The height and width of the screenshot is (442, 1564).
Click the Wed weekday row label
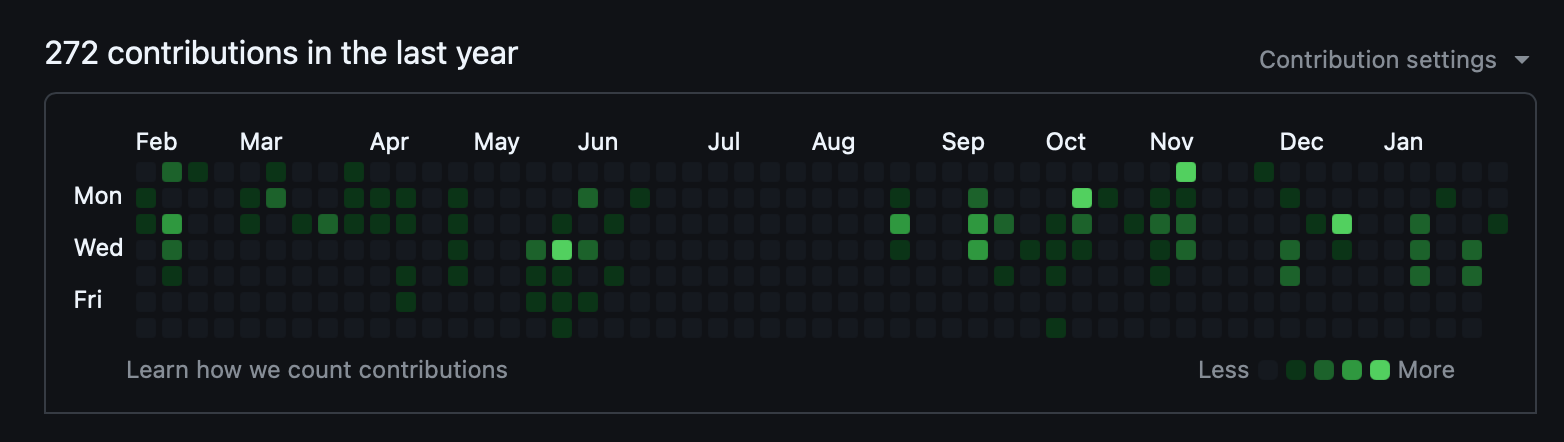tap(98, 248)
